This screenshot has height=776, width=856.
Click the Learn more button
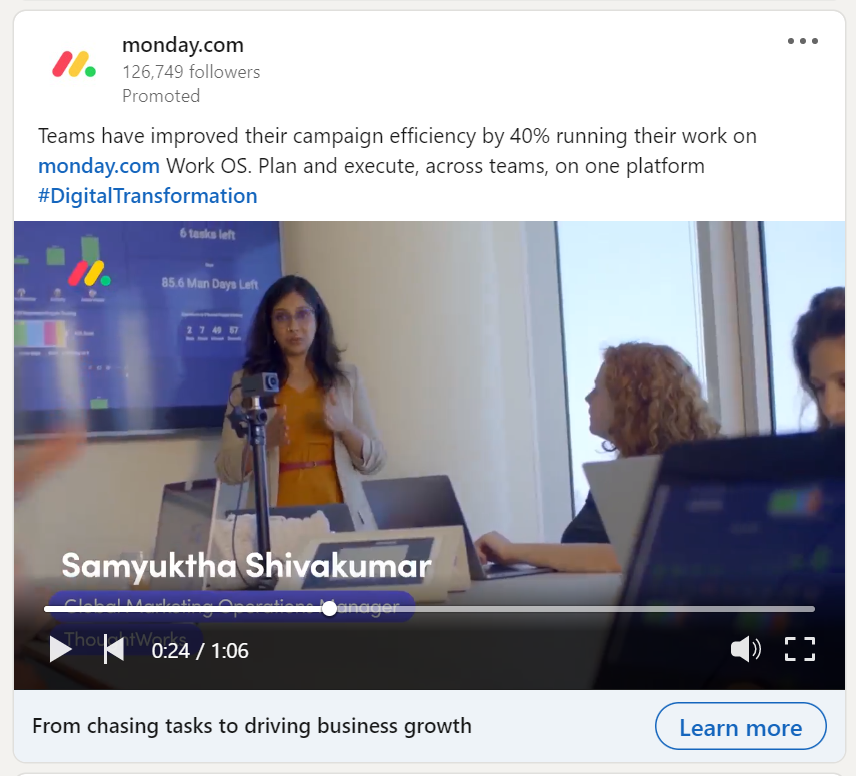click(740, 726)
